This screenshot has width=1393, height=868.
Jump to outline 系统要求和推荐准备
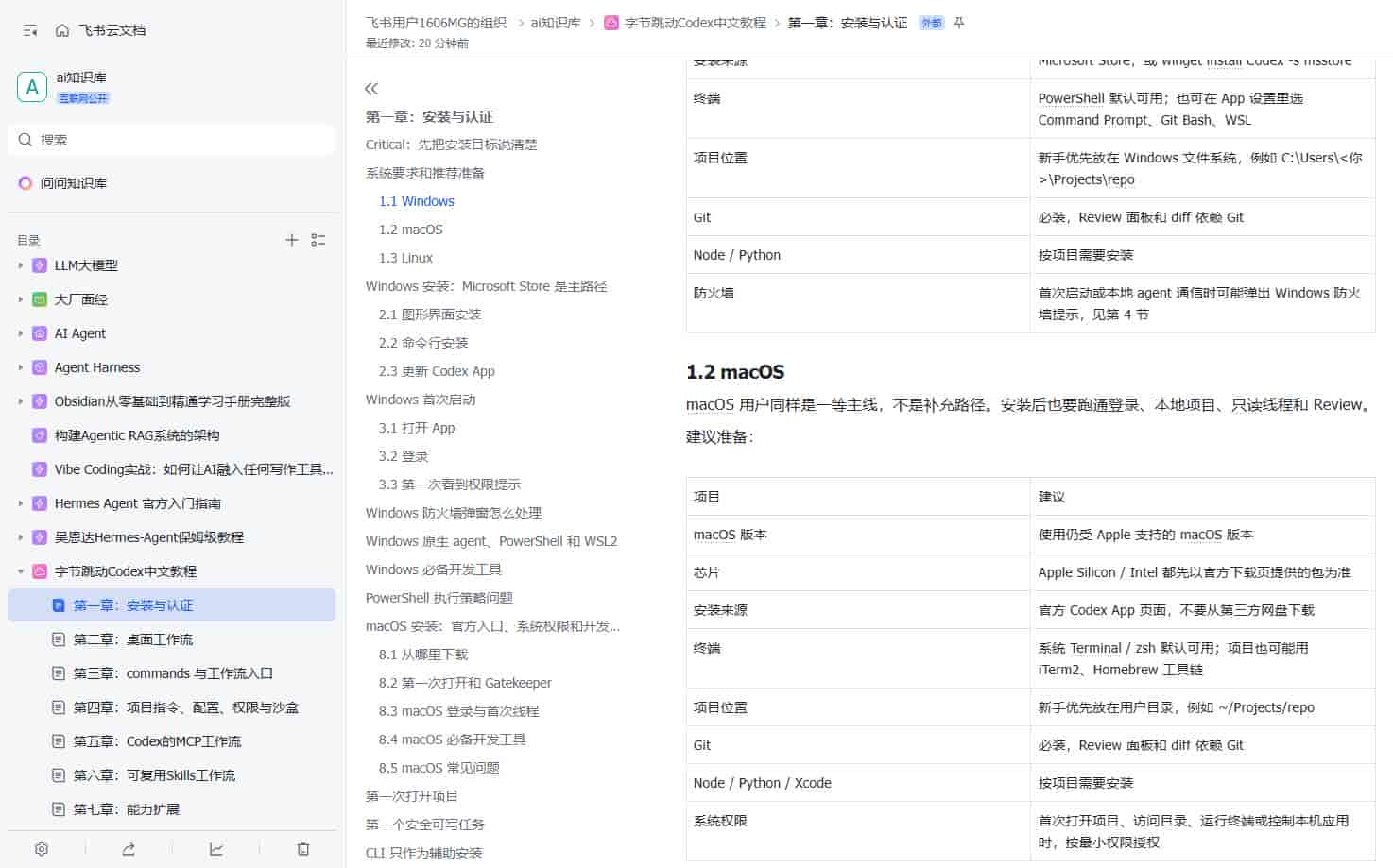click(425, 173)
